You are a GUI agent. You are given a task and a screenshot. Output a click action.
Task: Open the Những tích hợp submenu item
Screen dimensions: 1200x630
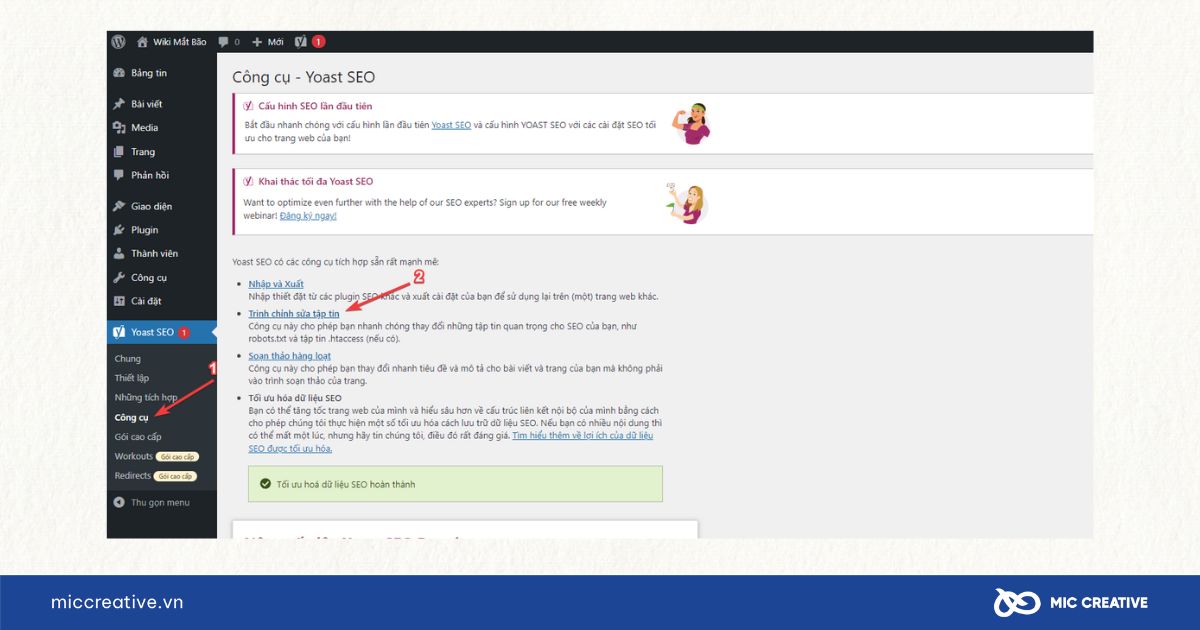click(146, 398)
